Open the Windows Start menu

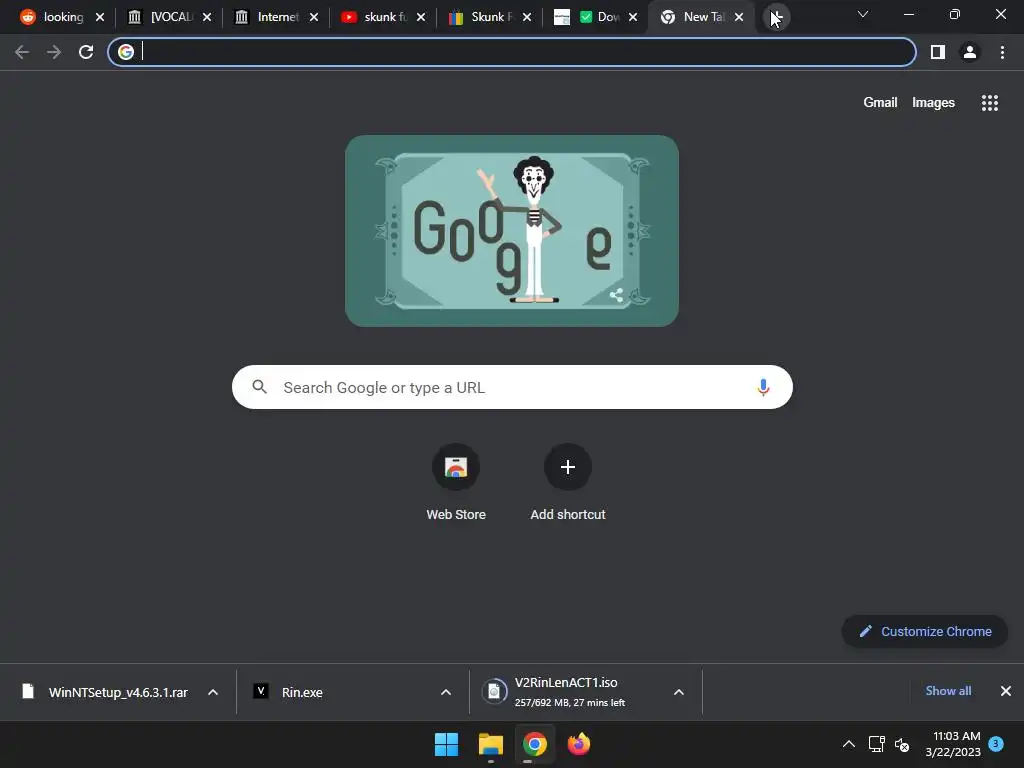[447, 744]
